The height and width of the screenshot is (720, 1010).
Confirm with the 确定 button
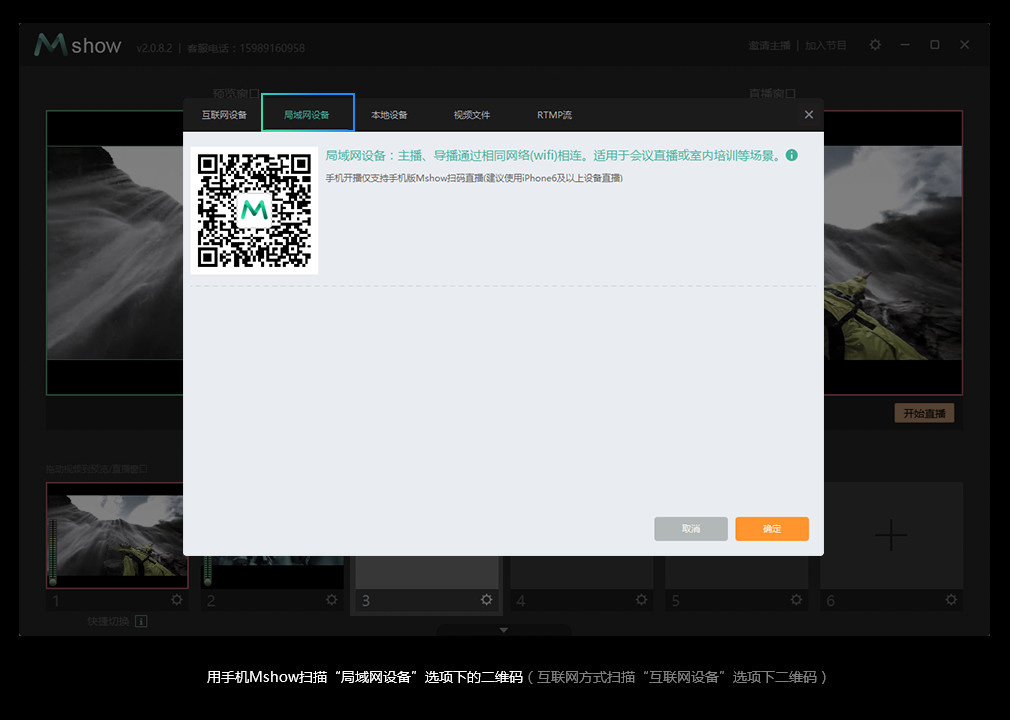click(x=772, y=529)
